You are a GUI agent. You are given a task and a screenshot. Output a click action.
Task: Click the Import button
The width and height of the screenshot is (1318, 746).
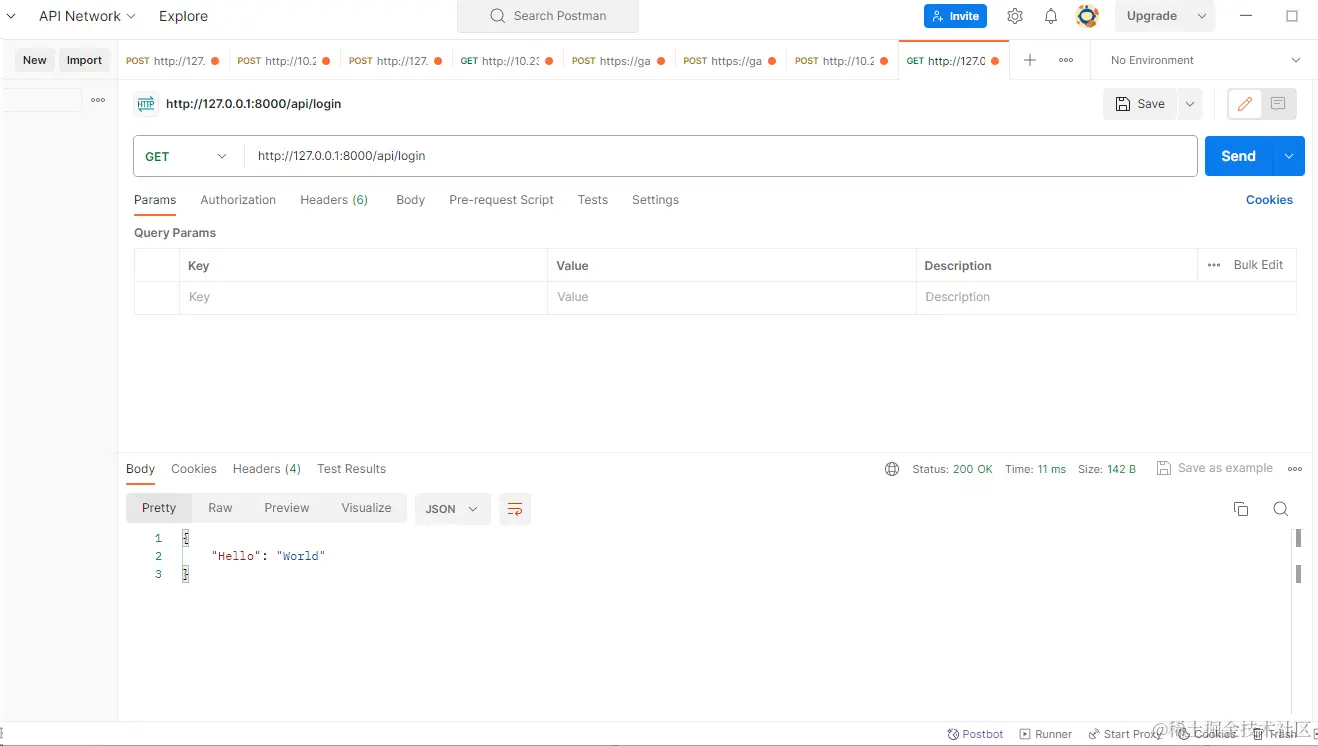pyautogui.click(x=84, y=60)
